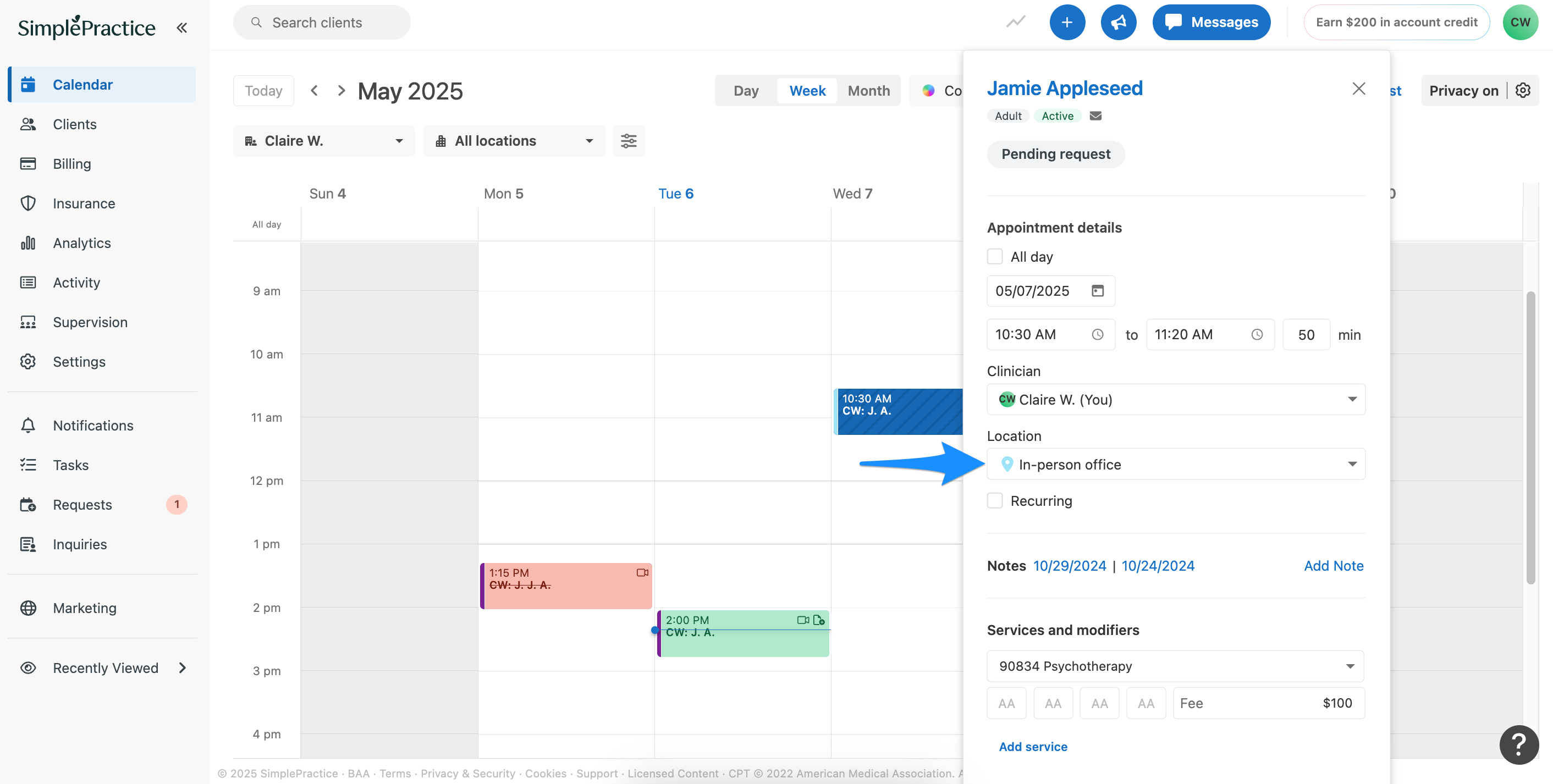1553x784 pixels.
Task: Switch to Day view
Action: click(746, 90)
